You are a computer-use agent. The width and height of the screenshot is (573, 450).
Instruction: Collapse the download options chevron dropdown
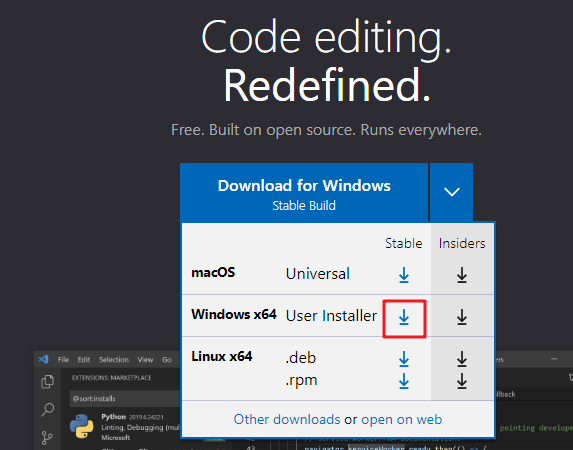pyautogui.click(x=452, y=192)
